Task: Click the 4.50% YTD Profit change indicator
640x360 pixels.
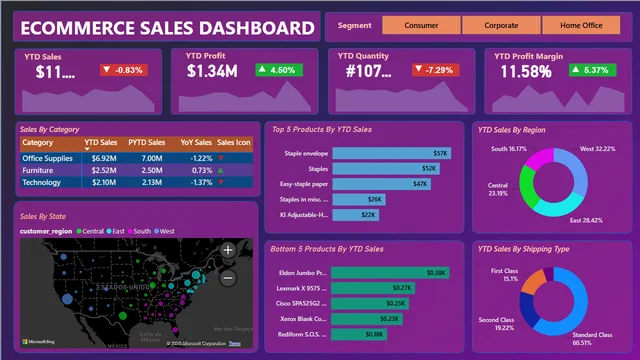Action: tap(279, 70)
